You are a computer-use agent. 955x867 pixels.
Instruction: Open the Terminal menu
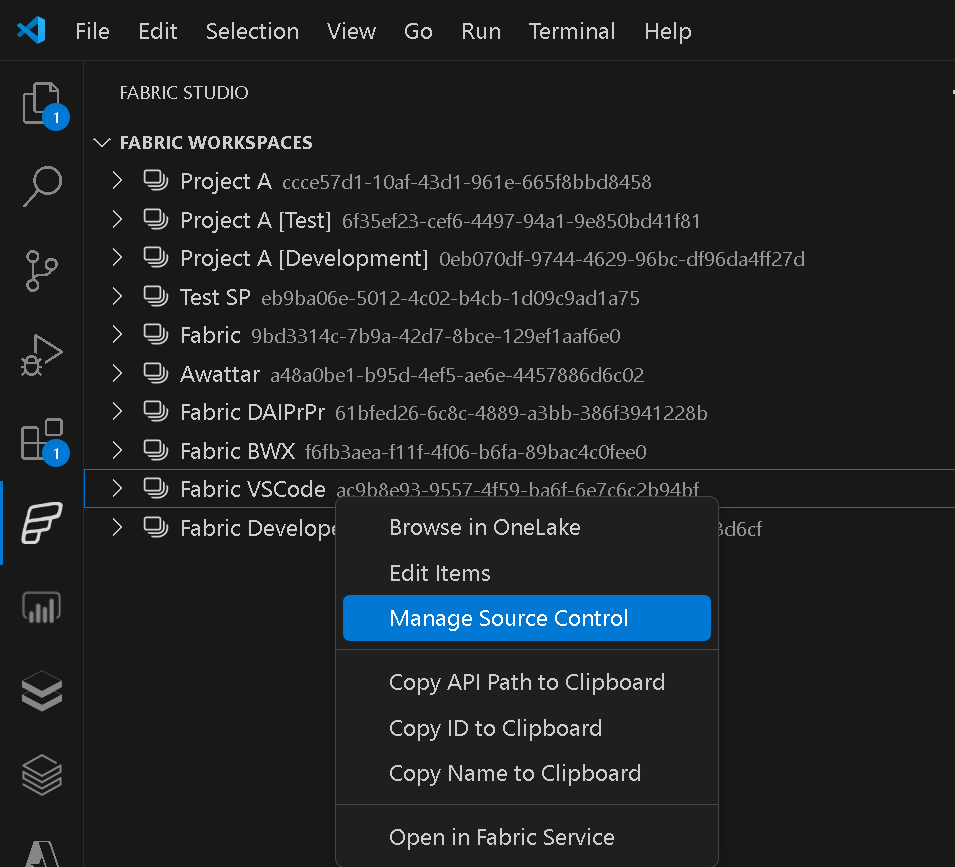(x=573, y=31)
